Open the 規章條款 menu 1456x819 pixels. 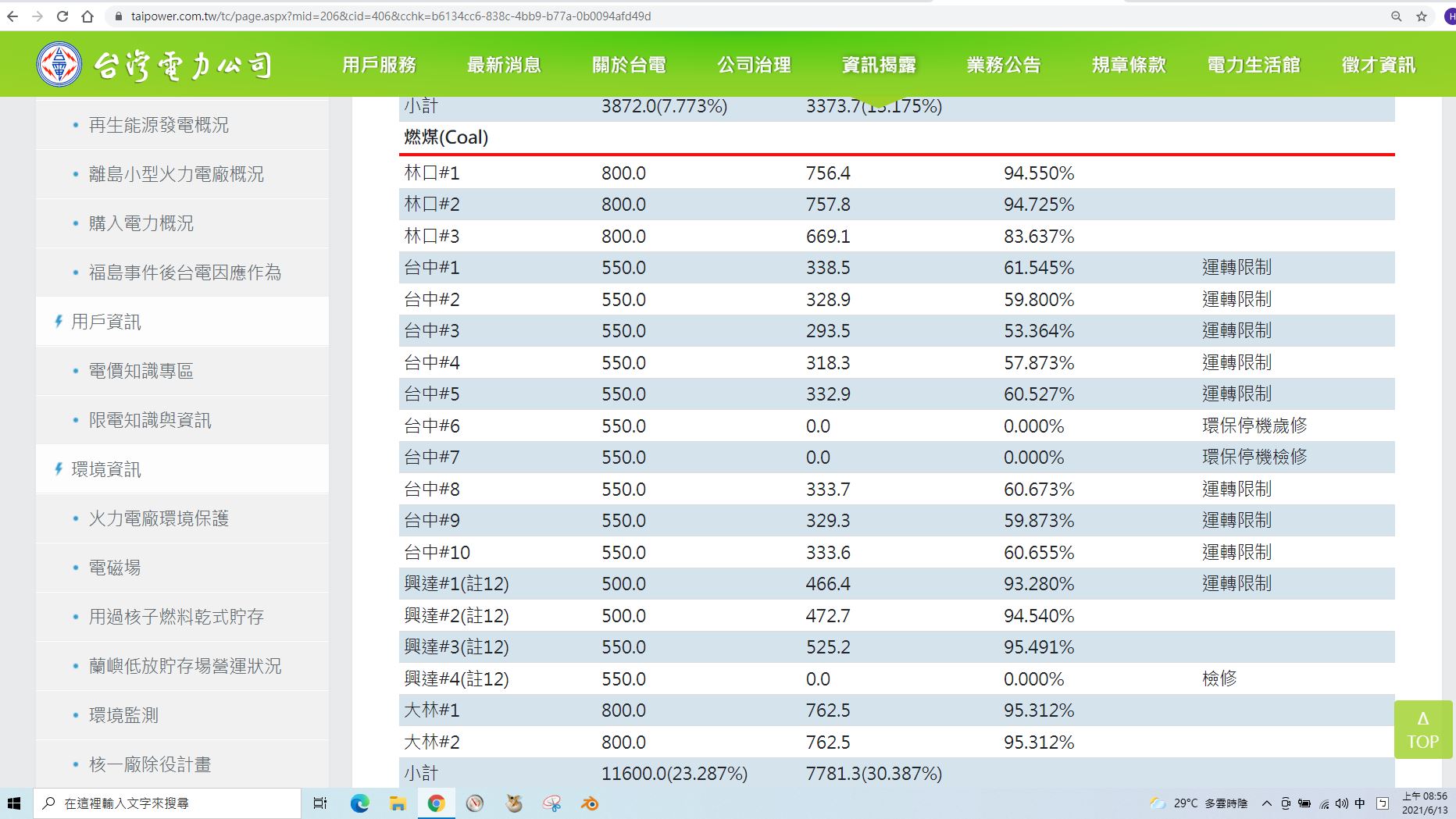1129,65
